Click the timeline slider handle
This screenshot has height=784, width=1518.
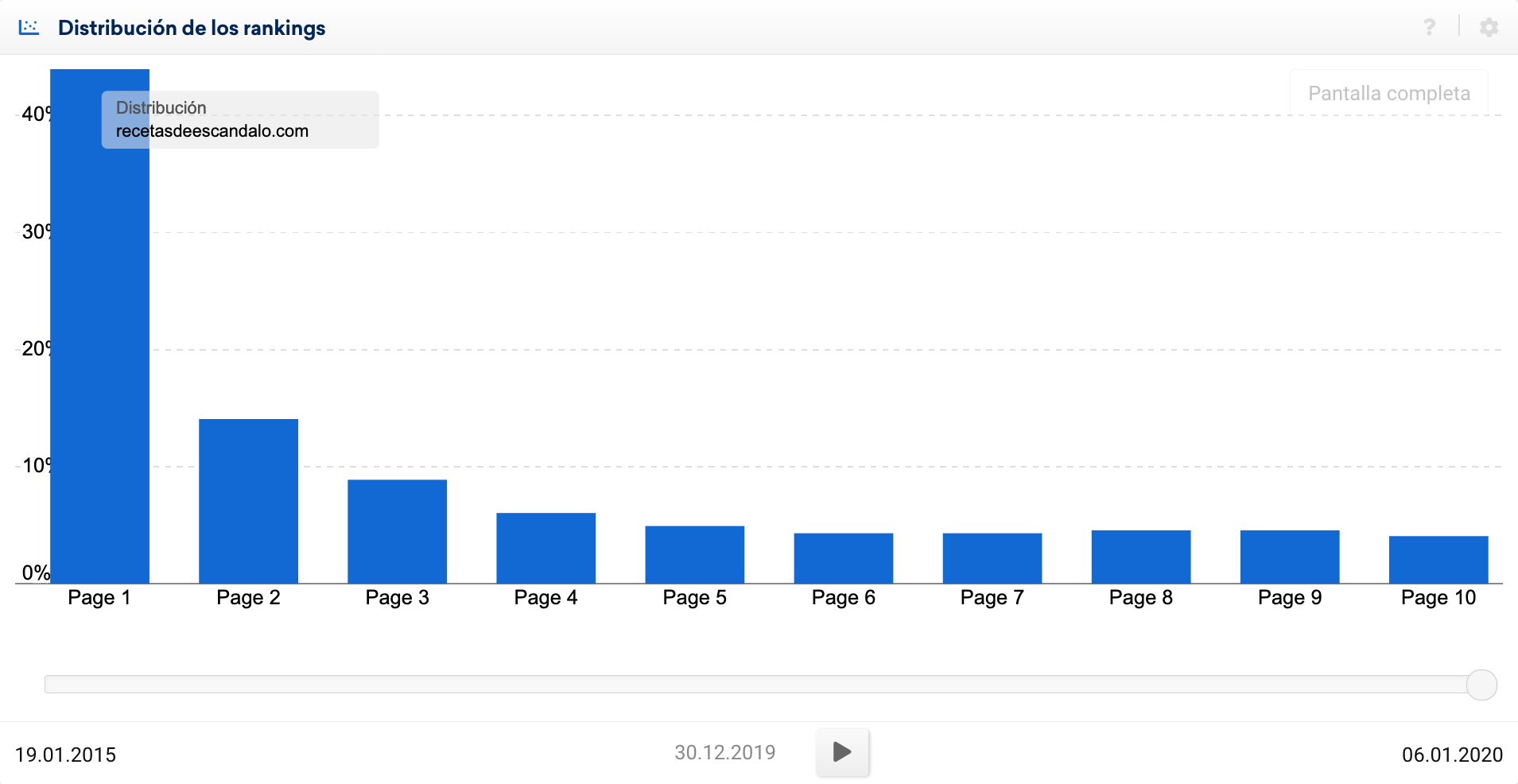(1481, 685)
